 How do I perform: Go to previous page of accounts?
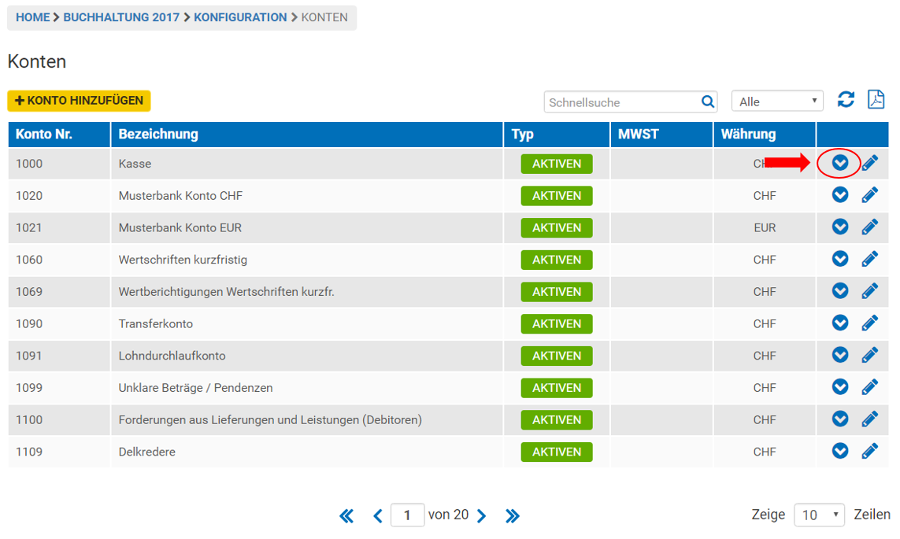(x=377, y=515)
